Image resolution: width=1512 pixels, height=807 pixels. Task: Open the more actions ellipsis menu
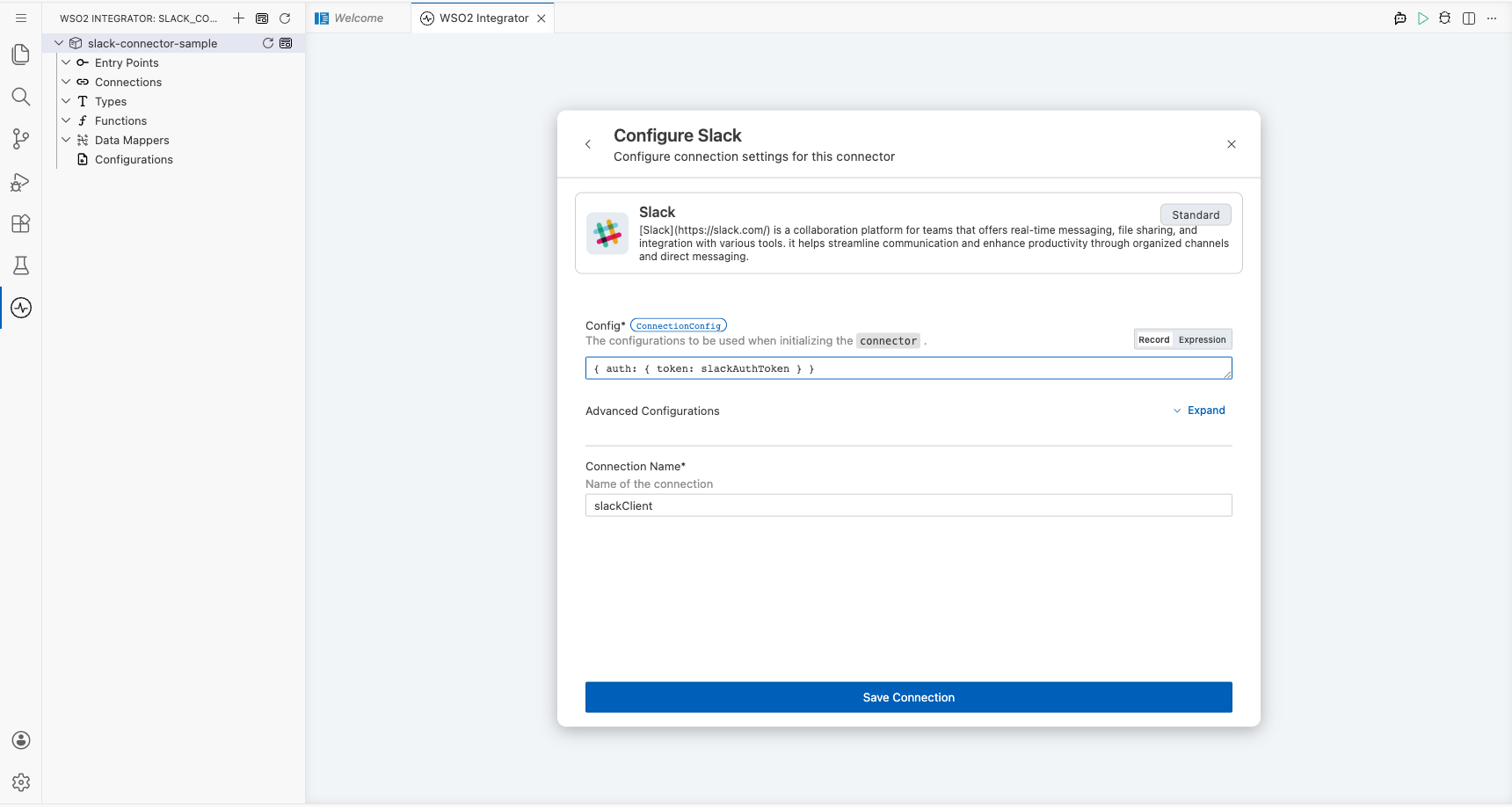tap(1492, 18)
